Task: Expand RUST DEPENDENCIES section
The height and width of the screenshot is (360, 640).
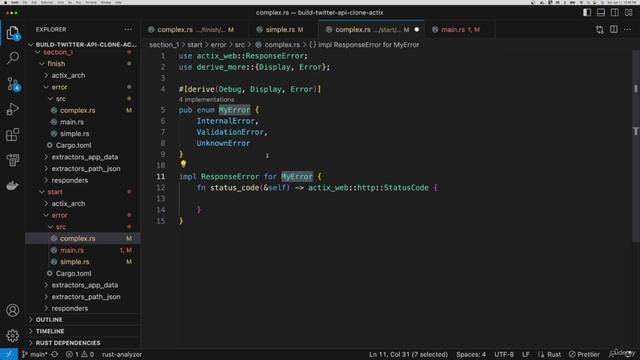Action: pos(83,343)
